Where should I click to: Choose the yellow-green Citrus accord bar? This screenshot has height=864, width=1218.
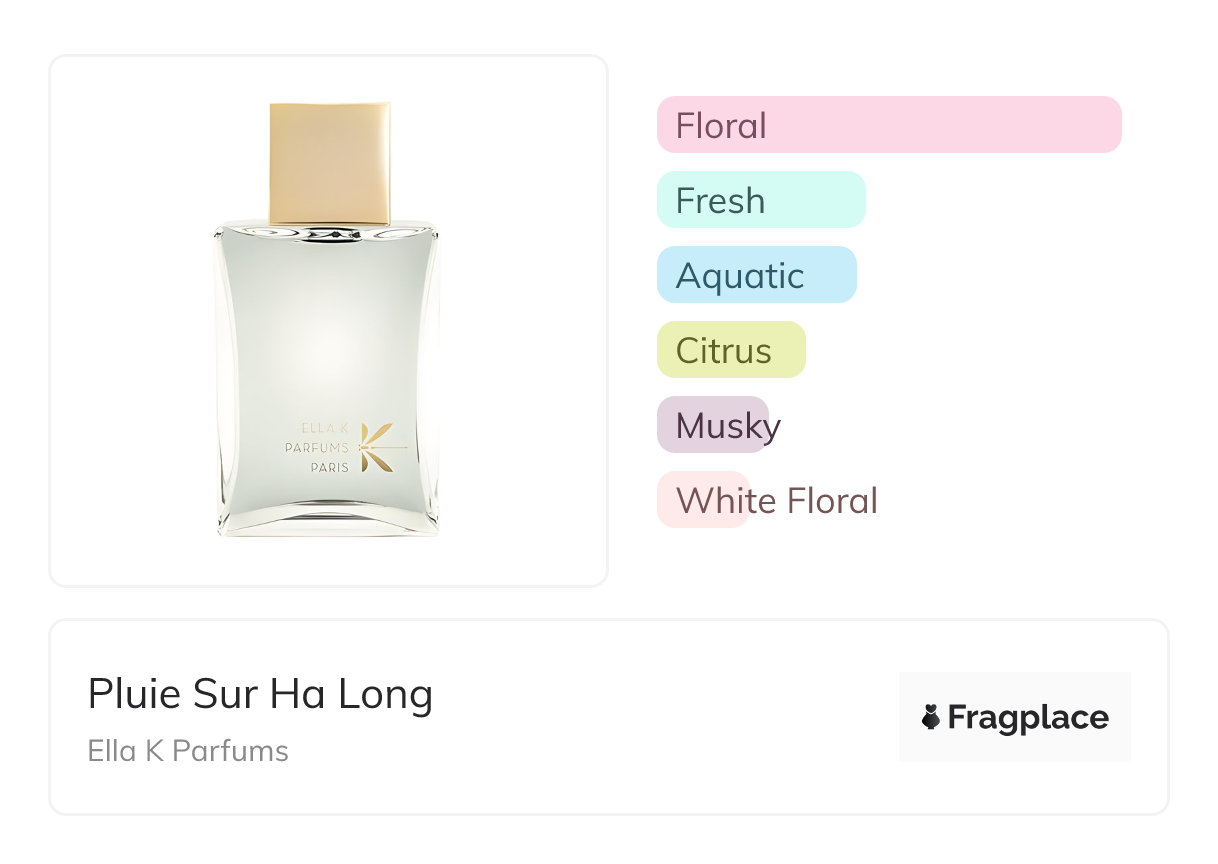(730, 350)
